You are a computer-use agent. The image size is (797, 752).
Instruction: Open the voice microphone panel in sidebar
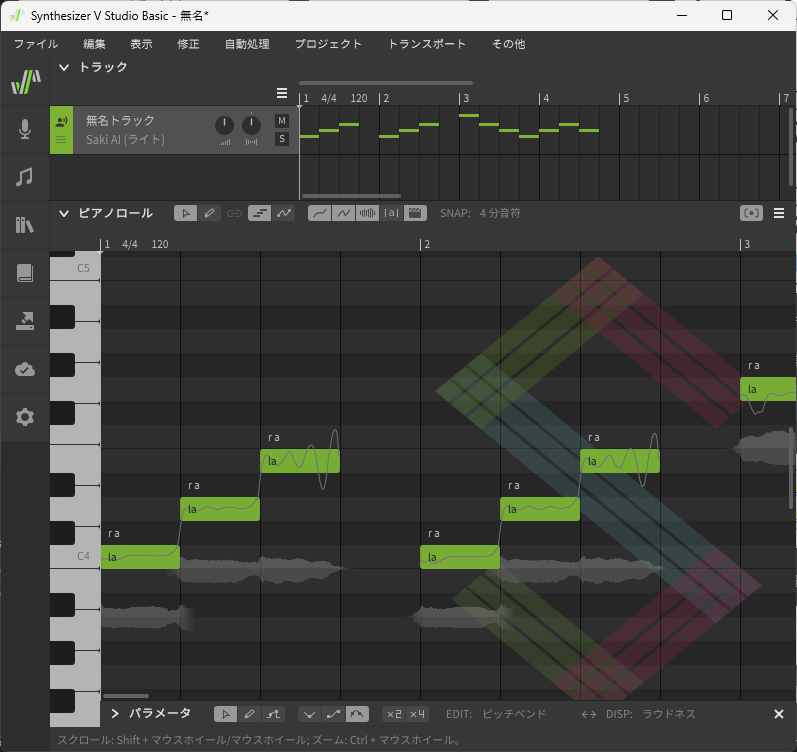tap(25, 129)
